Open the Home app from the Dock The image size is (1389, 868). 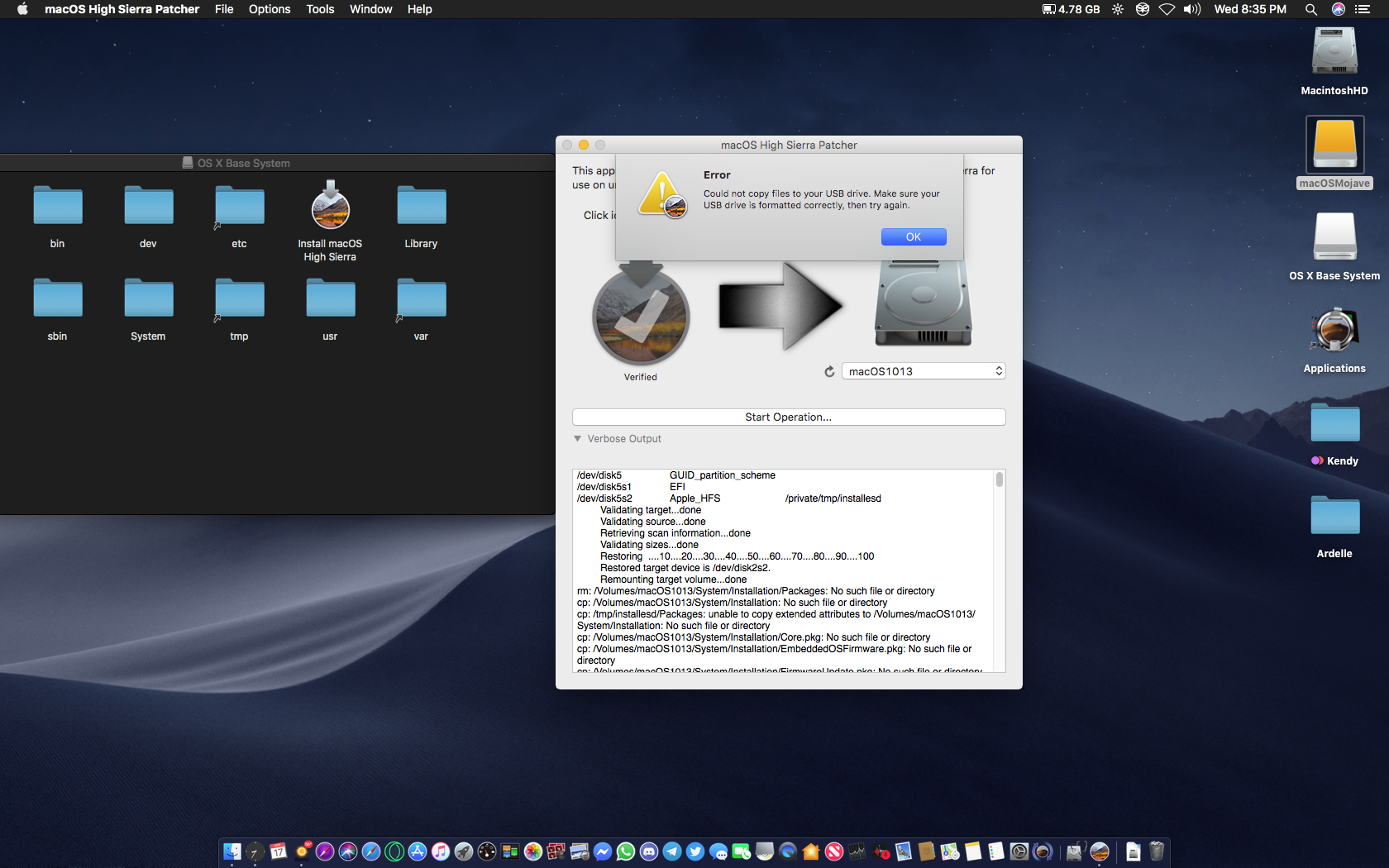[x=811, y=851]
